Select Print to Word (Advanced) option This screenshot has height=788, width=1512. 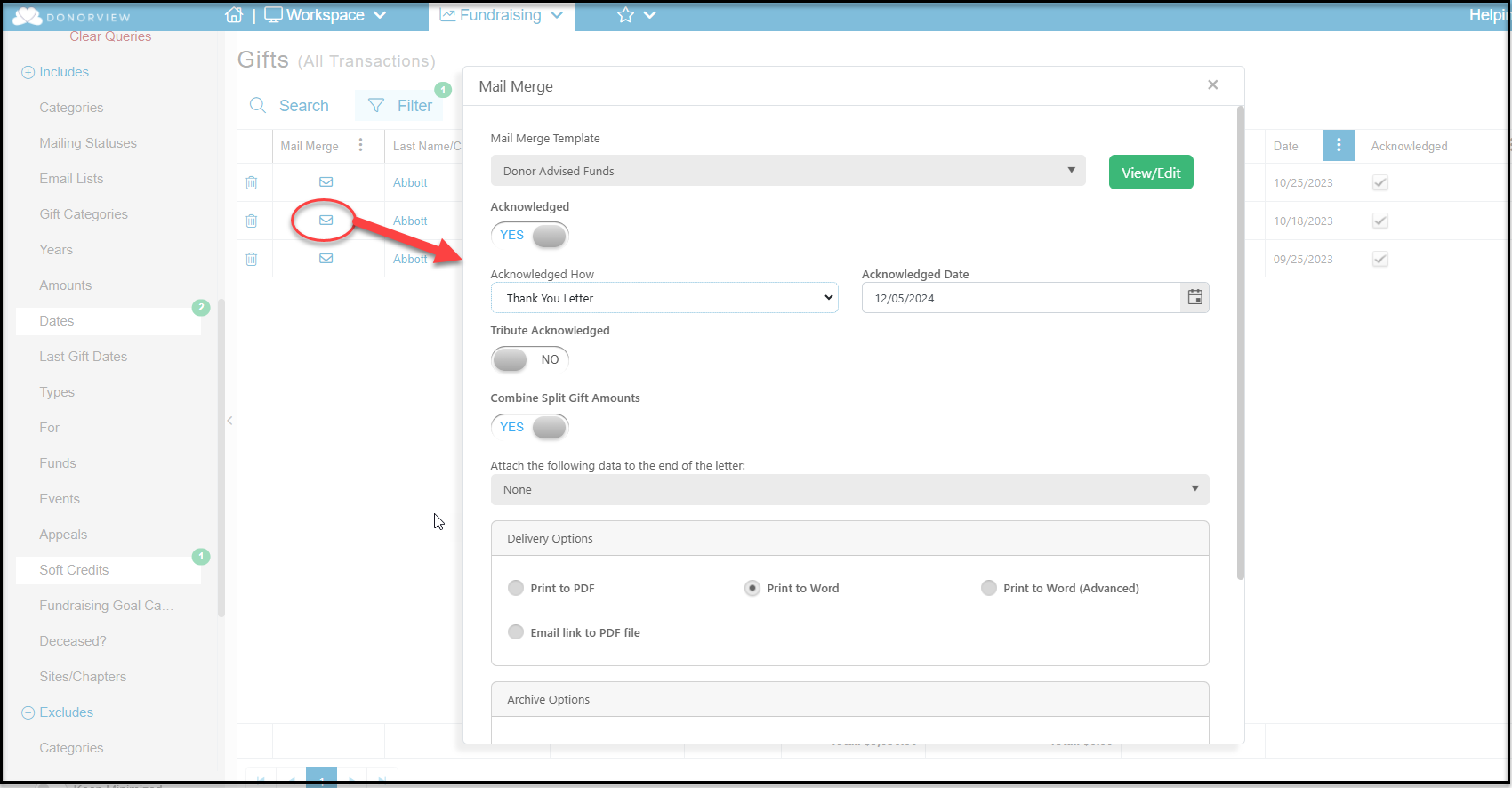[989, 588]
